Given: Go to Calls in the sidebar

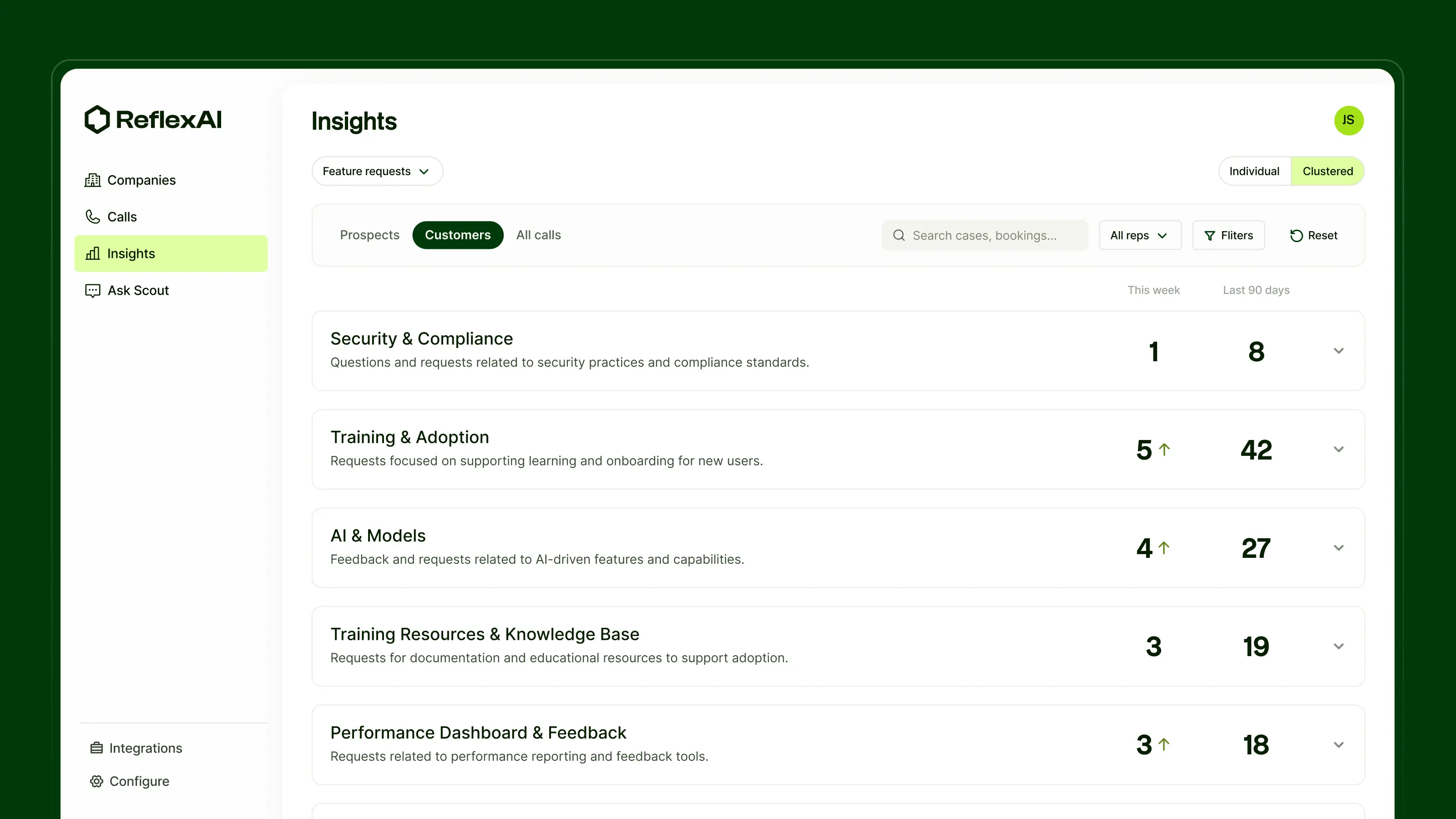Looking at the screenshot, I should (171, 217).
